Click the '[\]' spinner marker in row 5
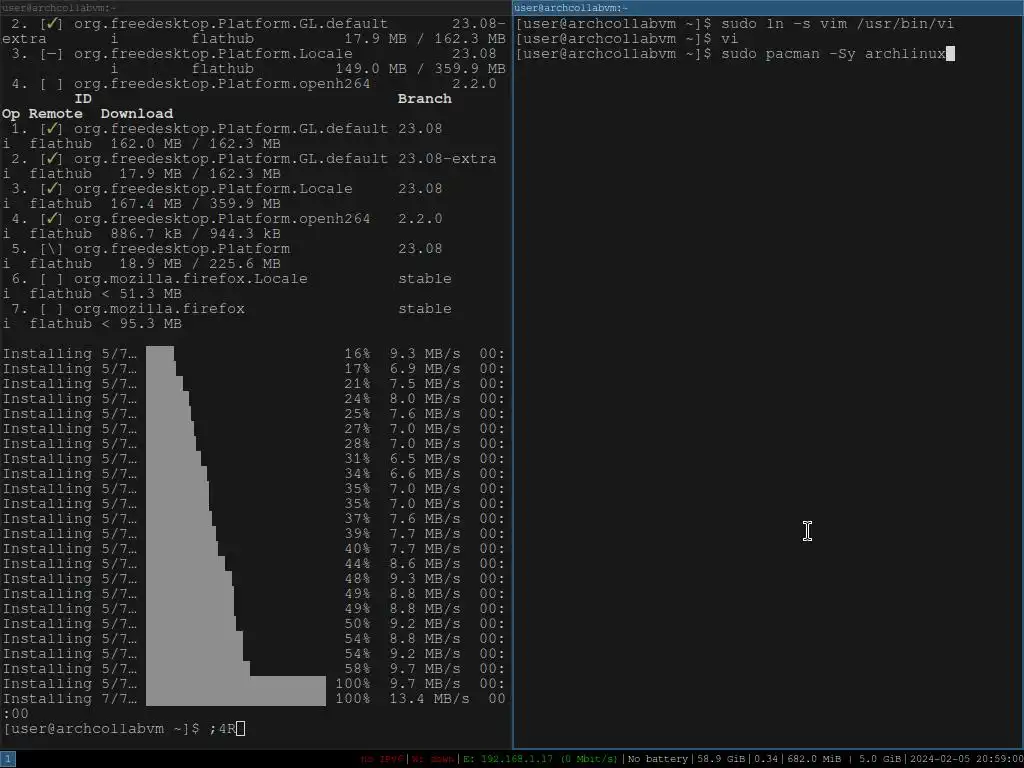The image size is (1024, 768). 52,249
